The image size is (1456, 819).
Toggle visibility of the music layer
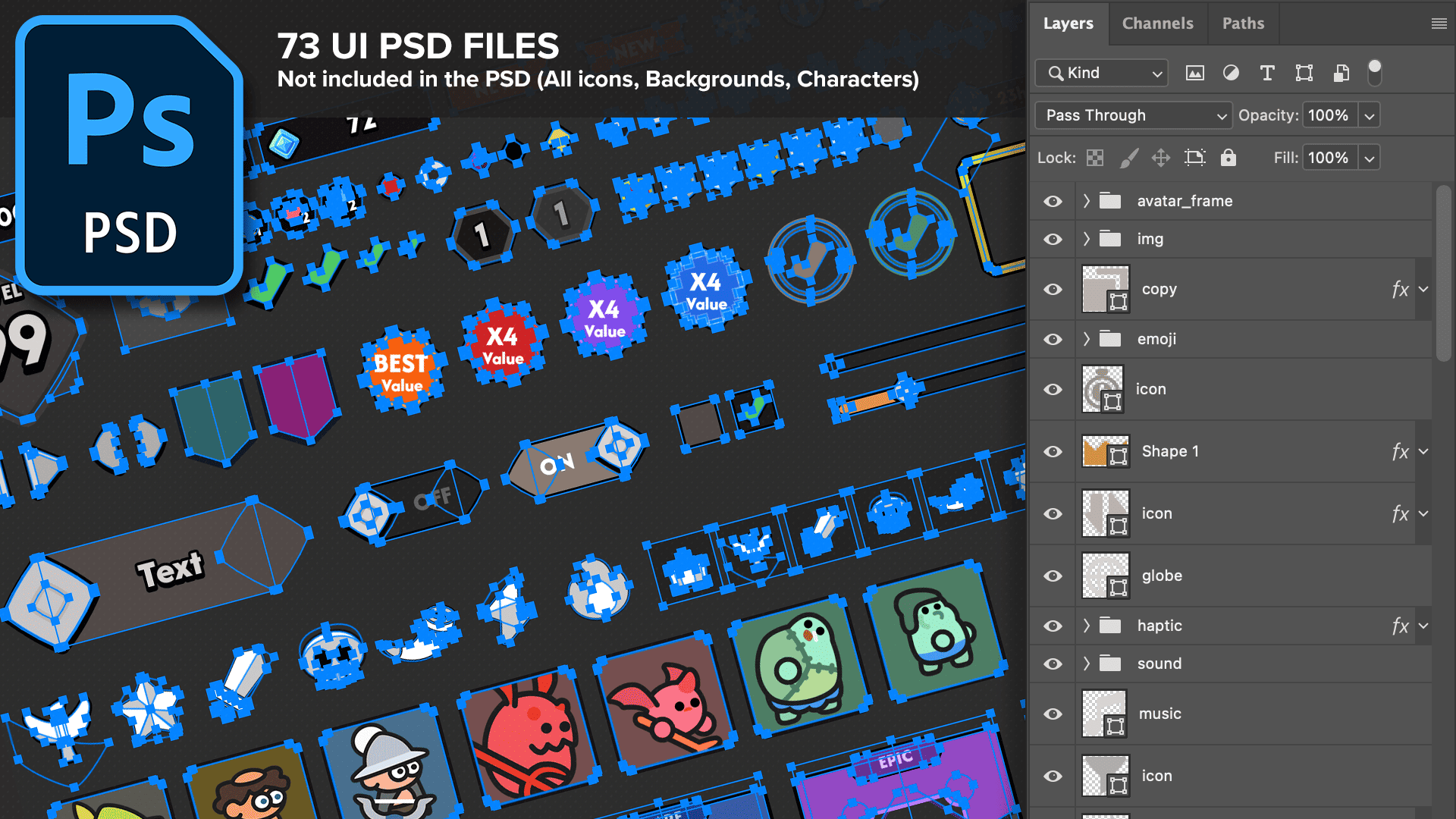1053,714
